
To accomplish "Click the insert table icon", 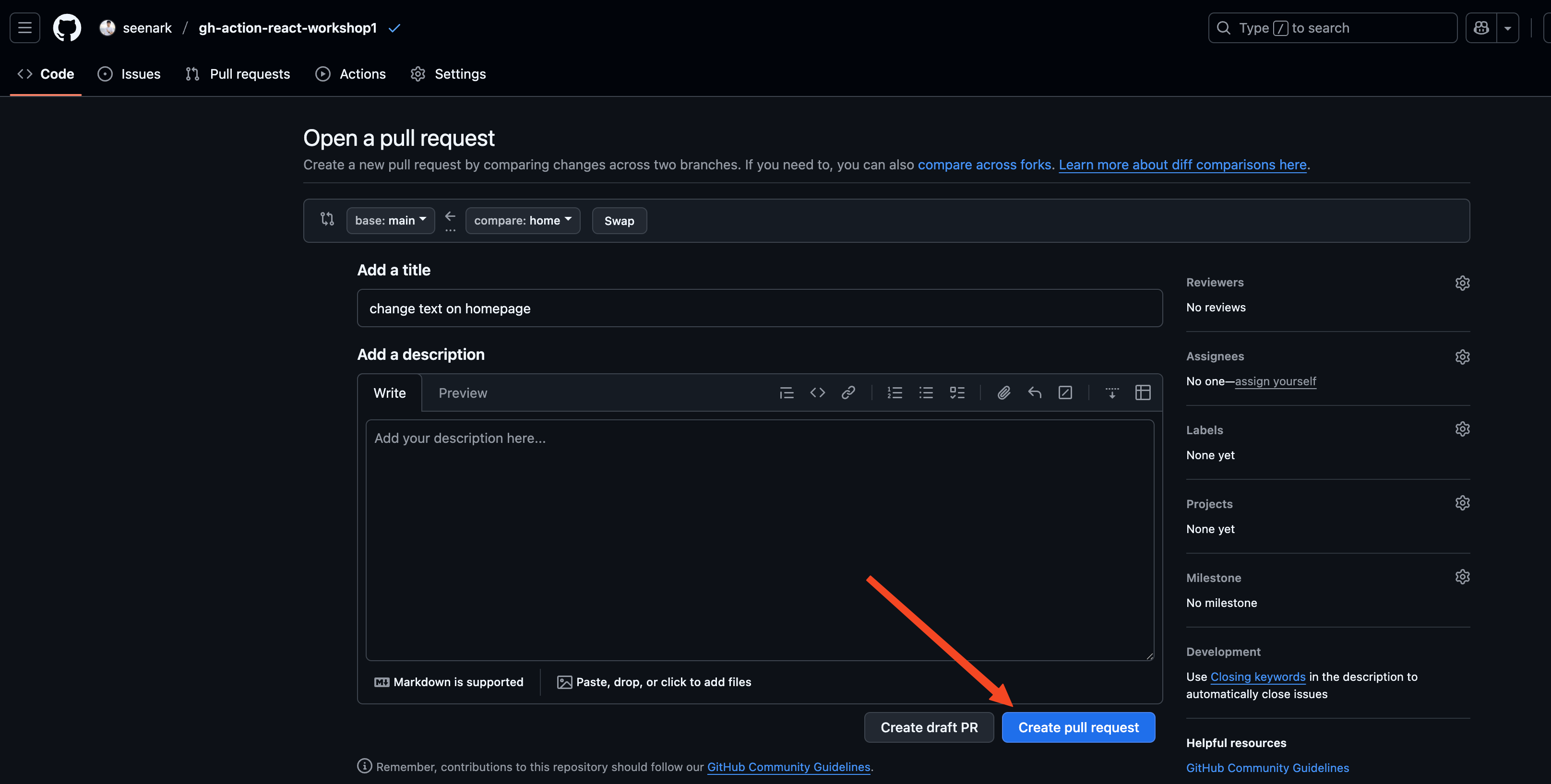I will click(1142, 392).
